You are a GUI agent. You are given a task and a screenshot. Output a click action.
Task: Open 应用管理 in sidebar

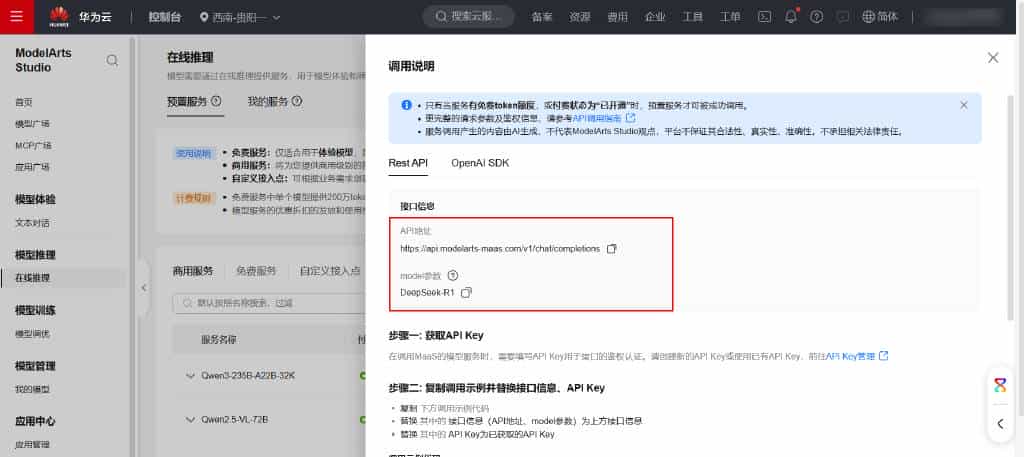(33, 445)
